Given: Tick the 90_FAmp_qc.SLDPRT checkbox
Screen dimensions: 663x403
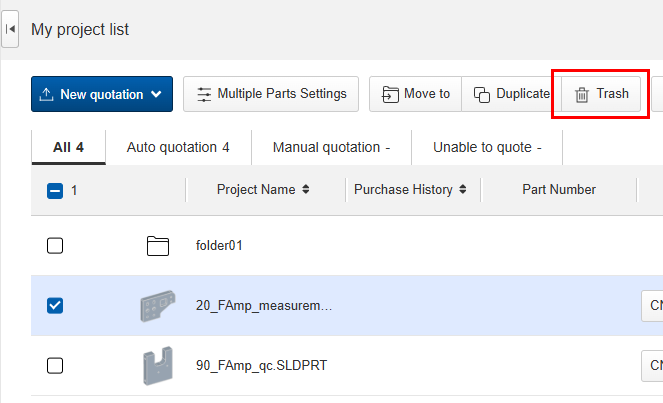Looking at the screenshot, I should [56, 366].
